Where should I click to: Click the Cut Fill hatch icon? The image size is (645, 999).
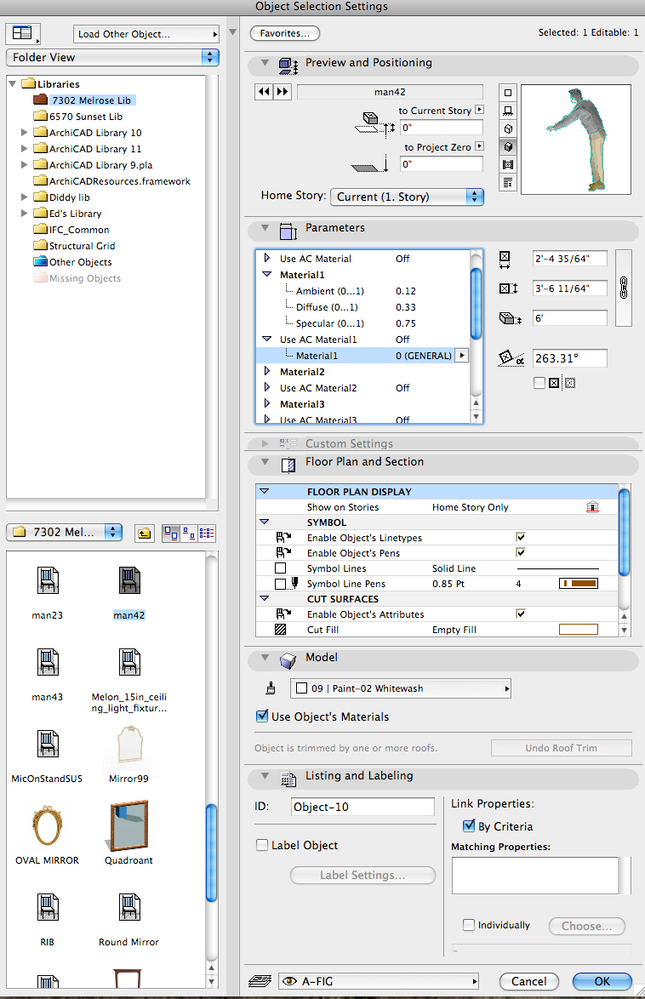(x=280, y=629)
